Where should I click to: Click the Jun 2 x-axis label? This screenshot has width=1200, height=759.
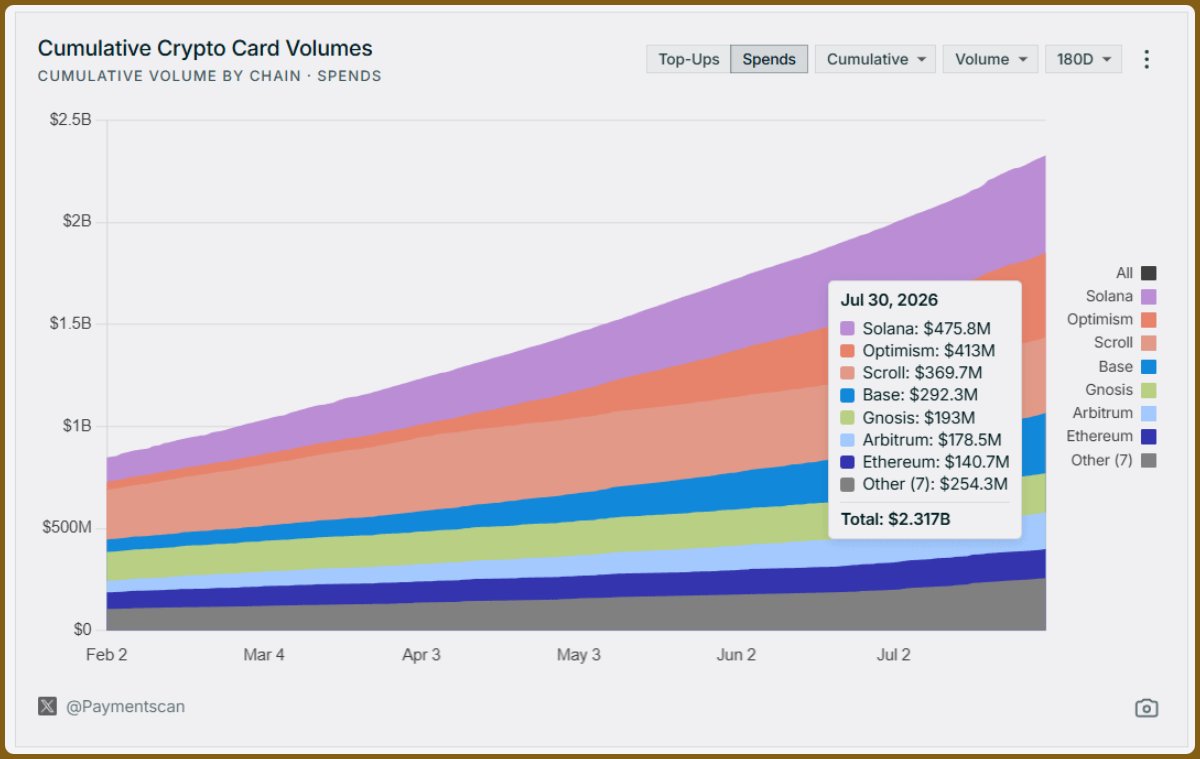736,656
